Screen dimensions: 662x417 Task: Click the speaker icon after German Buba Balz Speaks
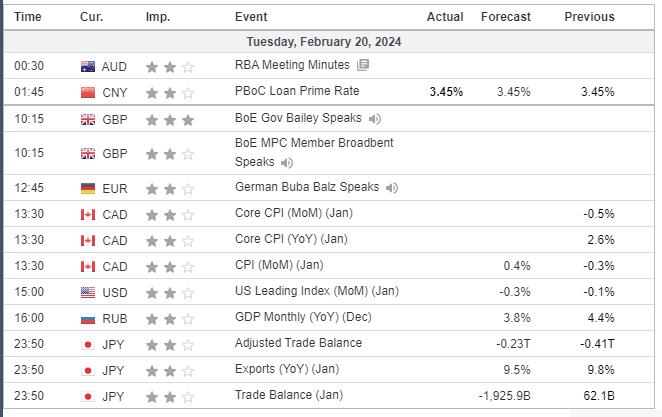click(392, 187)
